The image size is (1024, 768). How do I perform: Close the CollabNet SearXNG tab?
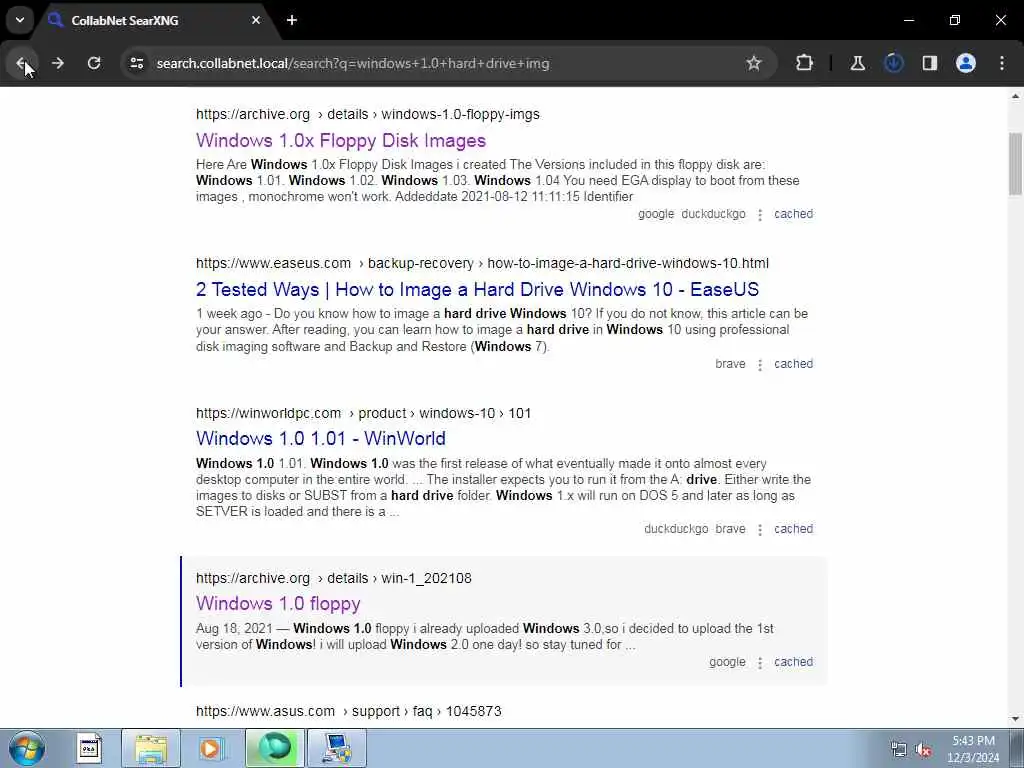[256, 20]
